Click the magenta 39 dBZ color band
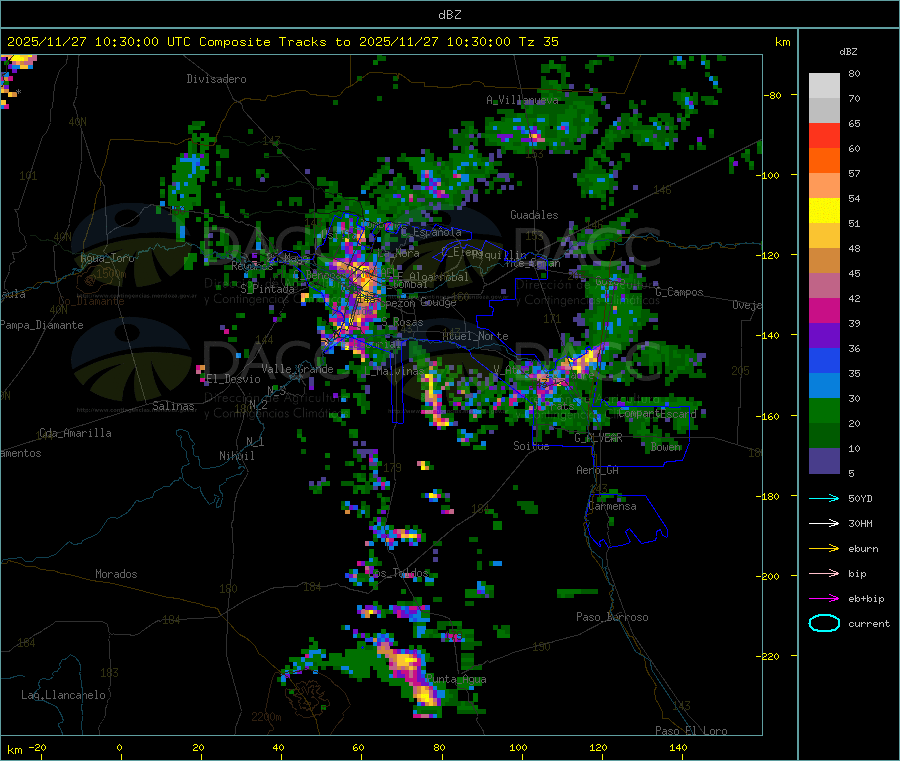The width and height of the screenshot is (900, 761). coord(824,310)
